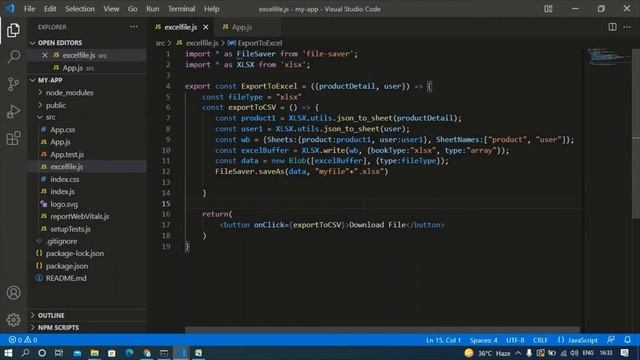Image resolution: width=640 pixels, height=360 pixels.
Task: Open logo.svg in the file tree
Action: pos(64,204)
